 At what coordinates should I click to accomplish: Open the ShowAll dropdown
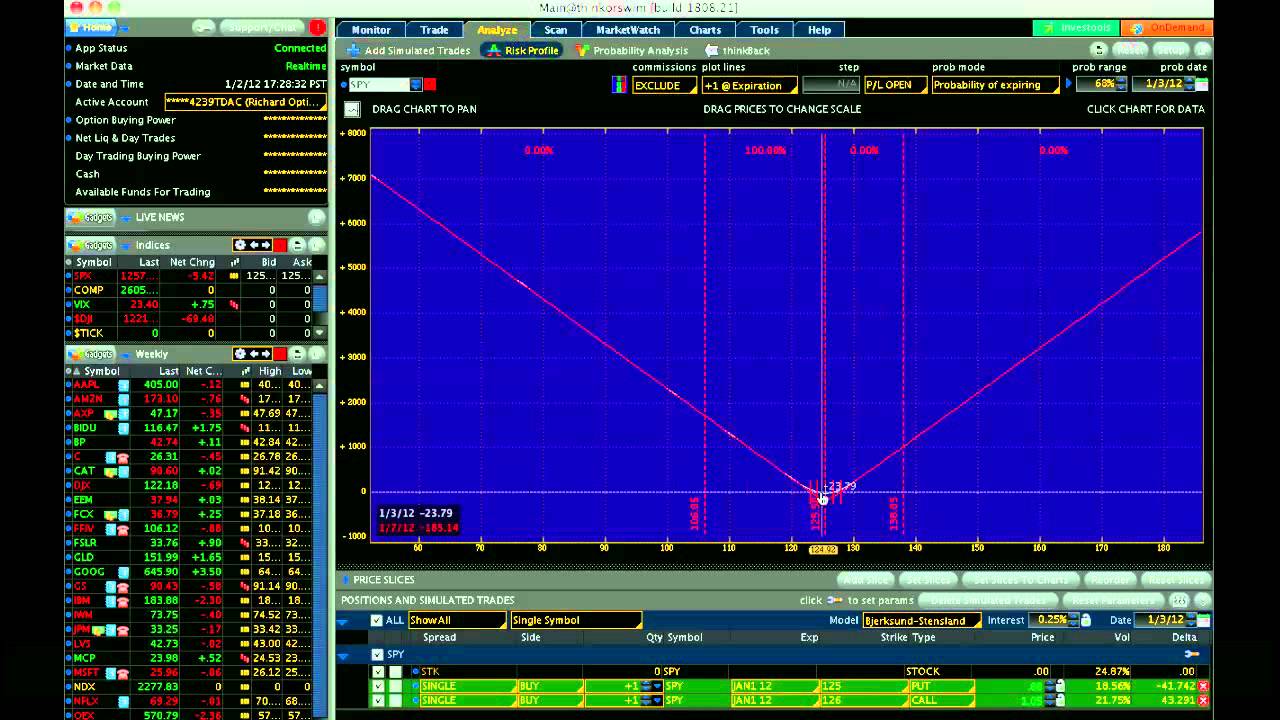(456, 620)
